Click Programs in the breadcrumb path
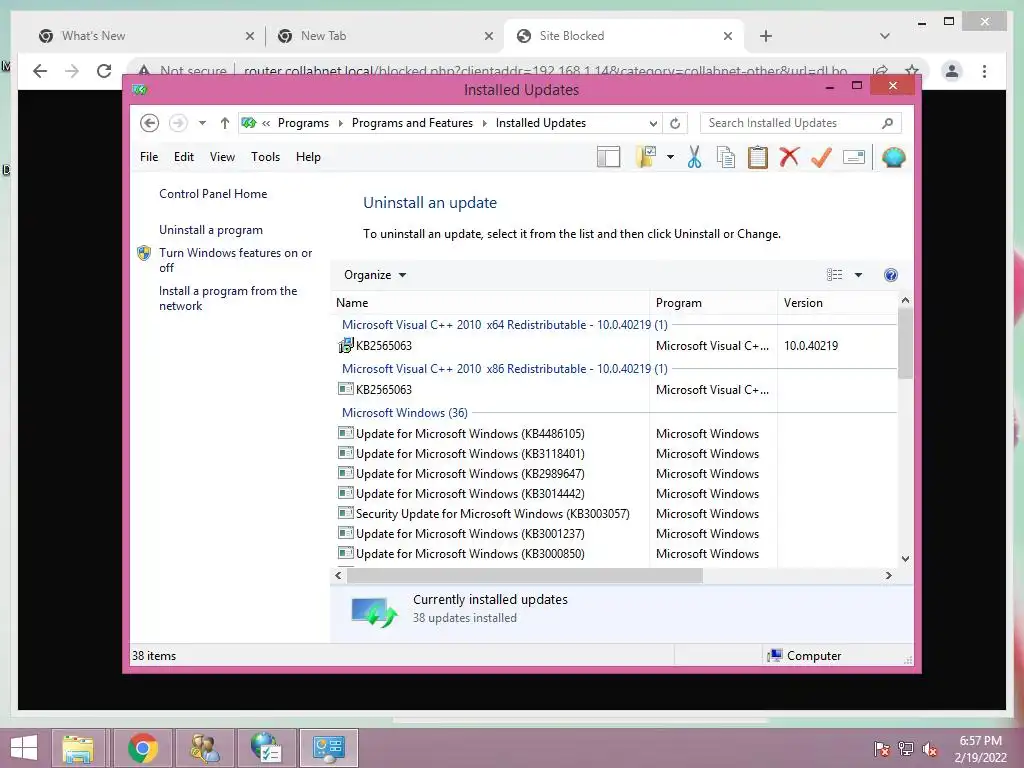The width and height of the screenshot is (1024, 768). pyautogui.click(x=303, y=123)
